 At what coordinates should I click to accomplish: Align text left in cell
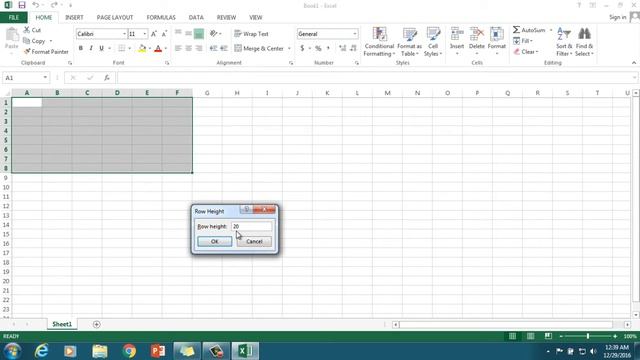point(178,48)
